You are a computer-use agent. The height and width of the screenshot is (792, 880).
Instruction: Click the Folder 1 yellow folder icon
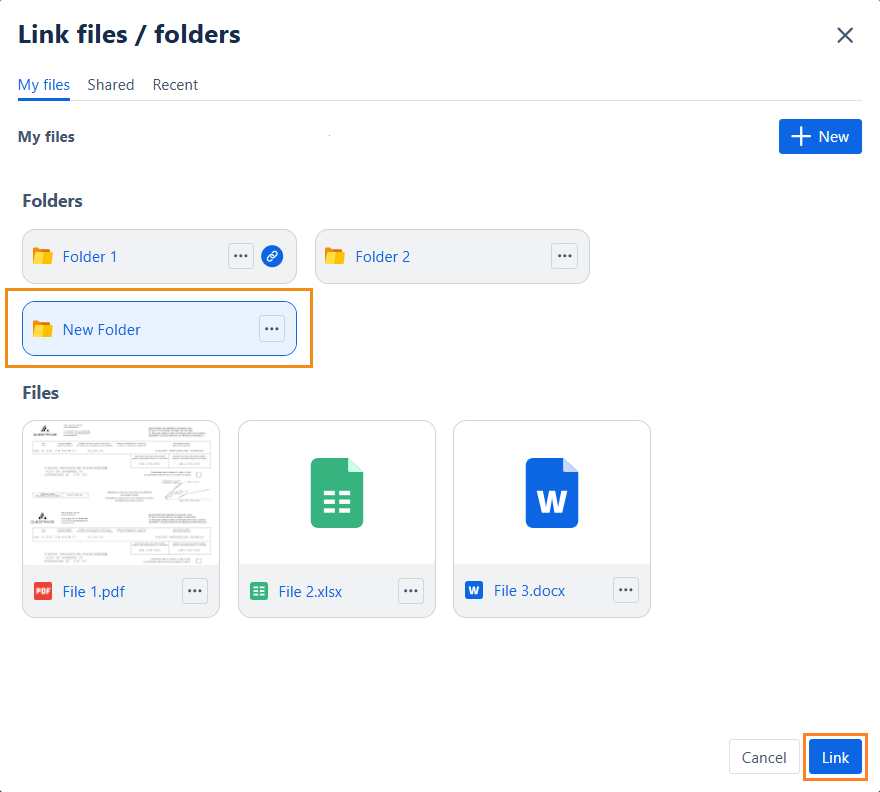click(42, 256)
